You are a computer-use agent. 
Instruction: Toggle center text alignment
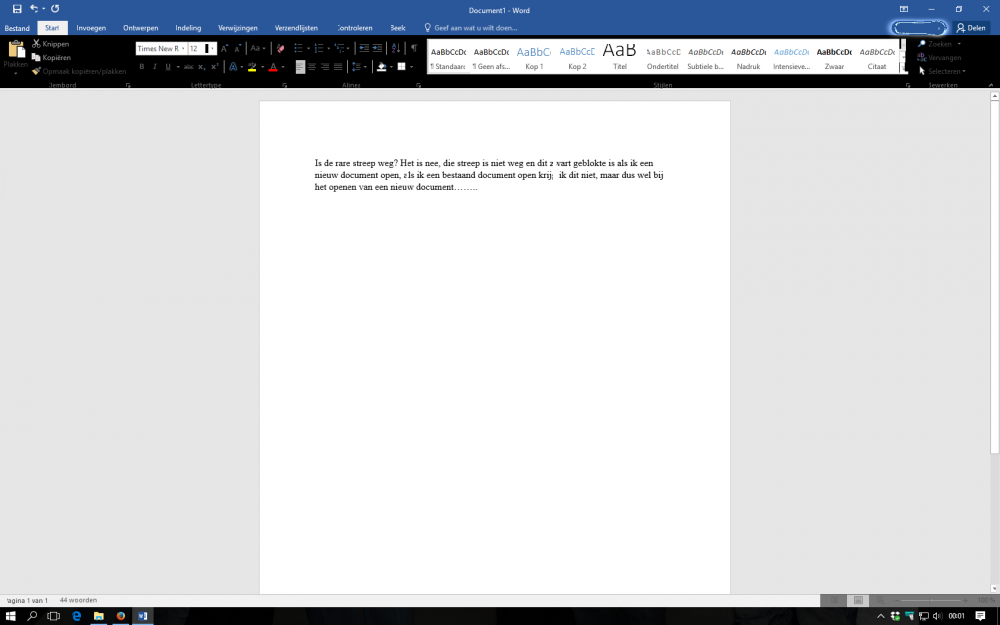[x=312, y=66]
